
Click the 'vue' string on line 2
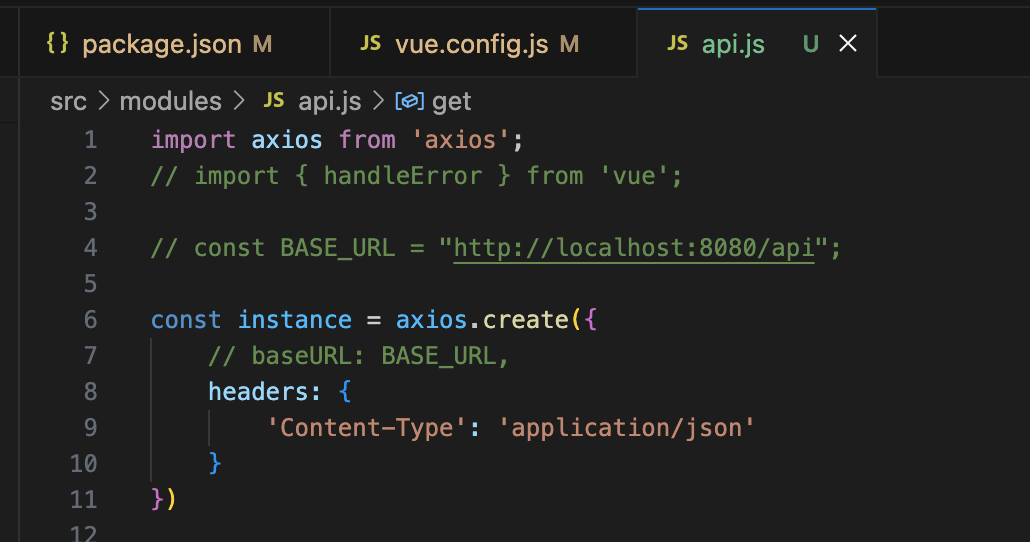[x=634, y=176]
